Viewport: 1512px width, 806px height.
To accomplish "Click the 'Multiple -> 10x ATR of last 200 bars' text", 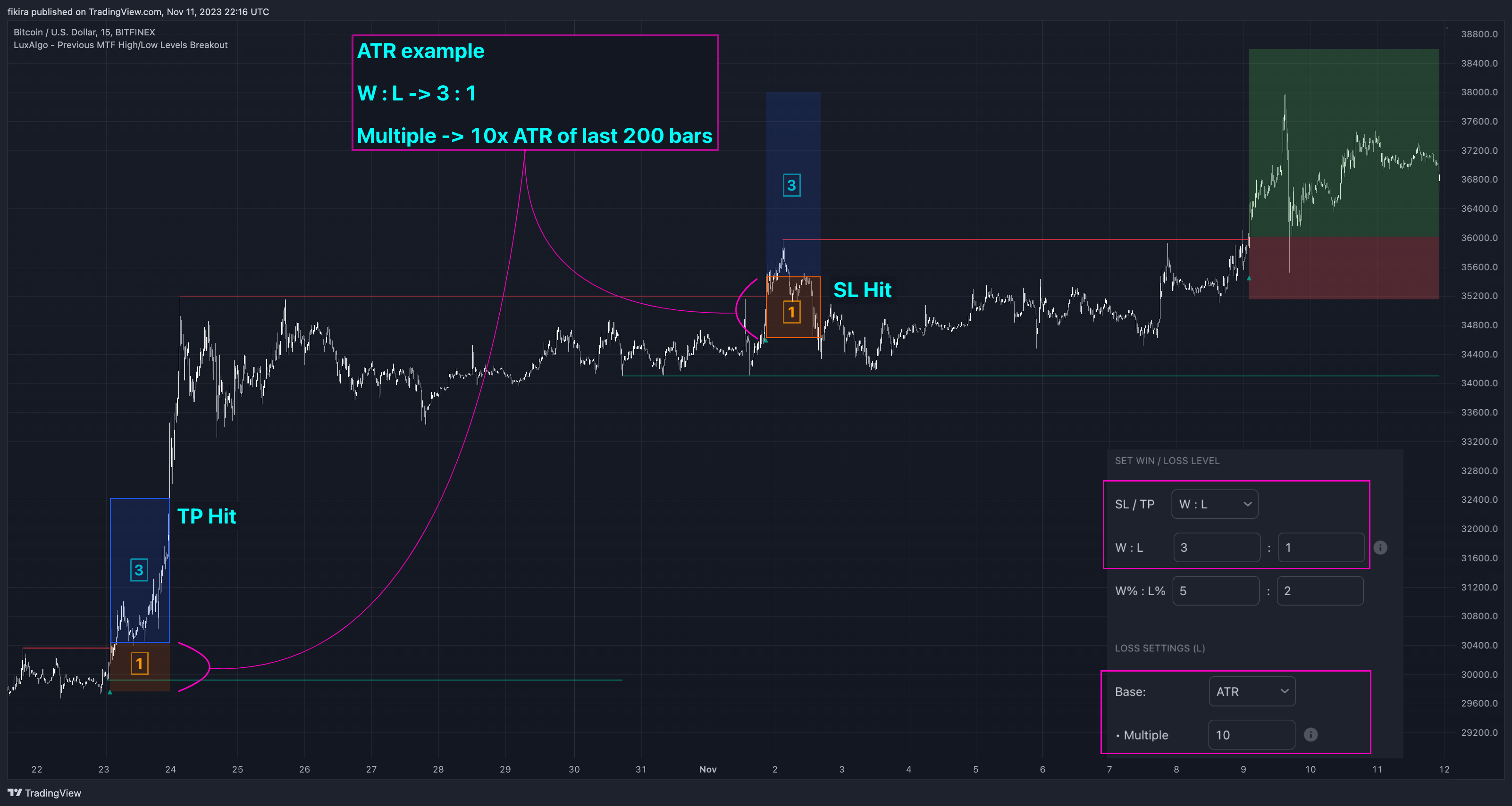I will 535,135.
